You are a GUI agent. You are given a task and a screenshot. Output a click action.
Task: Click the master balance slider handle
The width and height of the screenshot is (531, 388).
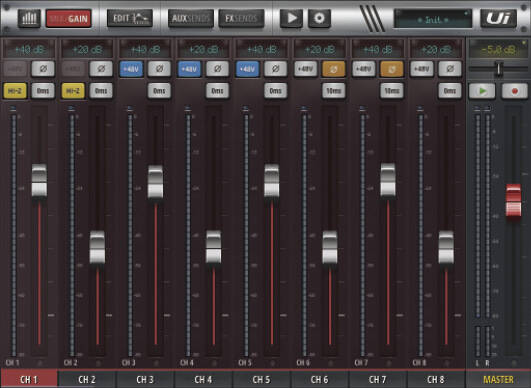498,69
